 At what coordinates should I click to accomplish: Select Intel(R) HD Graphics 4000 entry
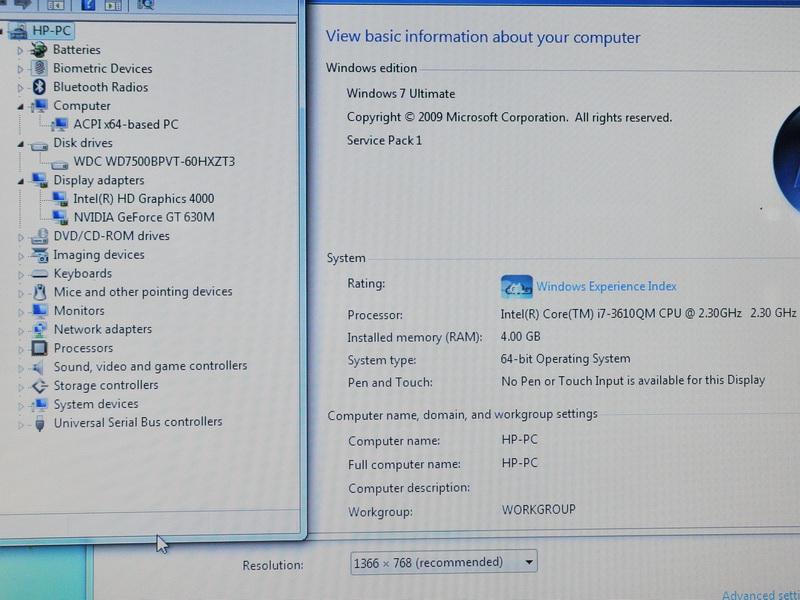point(143,198)
